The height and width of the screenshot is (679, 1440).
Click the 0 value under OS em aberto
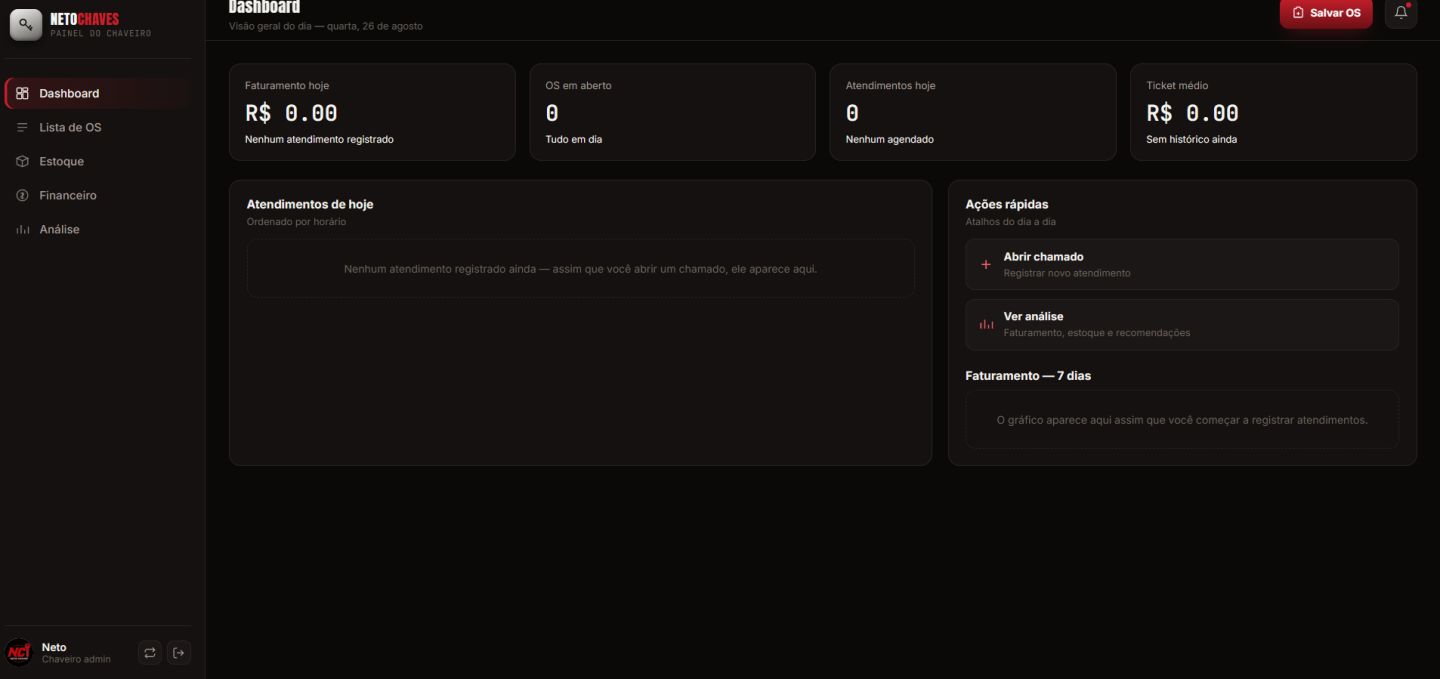coord(552,113)
